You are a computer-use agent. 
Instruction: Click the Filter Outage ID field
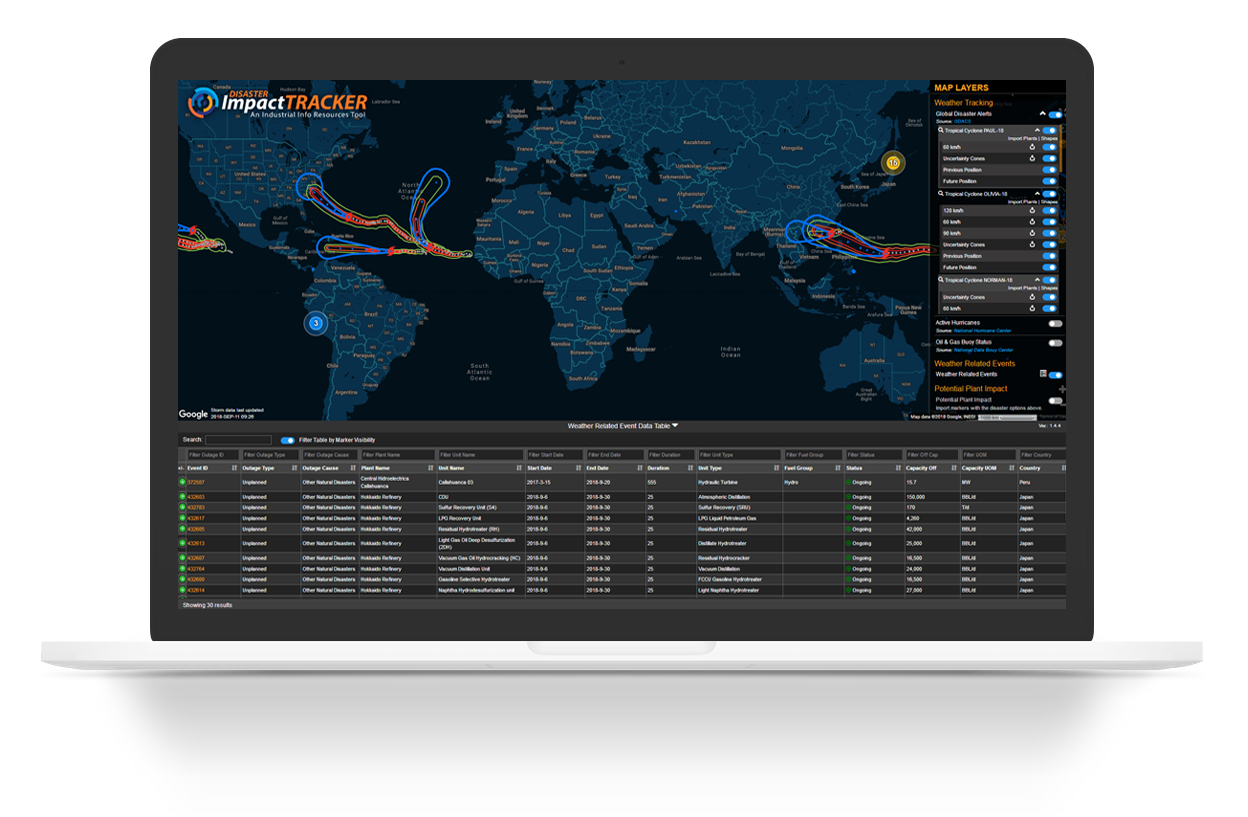pos(213,455)
